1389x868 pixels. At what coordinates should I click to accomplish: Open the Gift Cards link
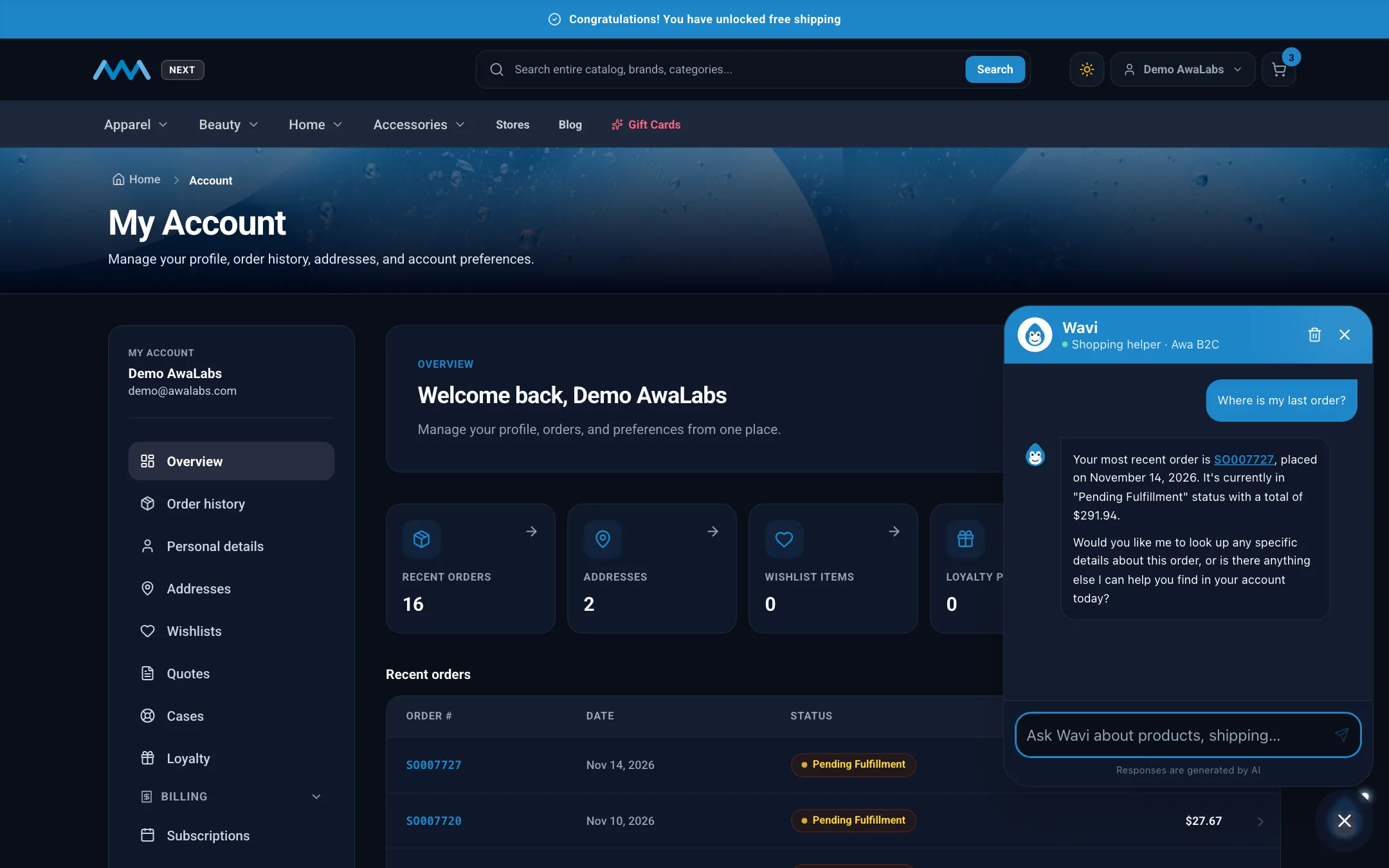pyautogui.click(x=646, y=125)
